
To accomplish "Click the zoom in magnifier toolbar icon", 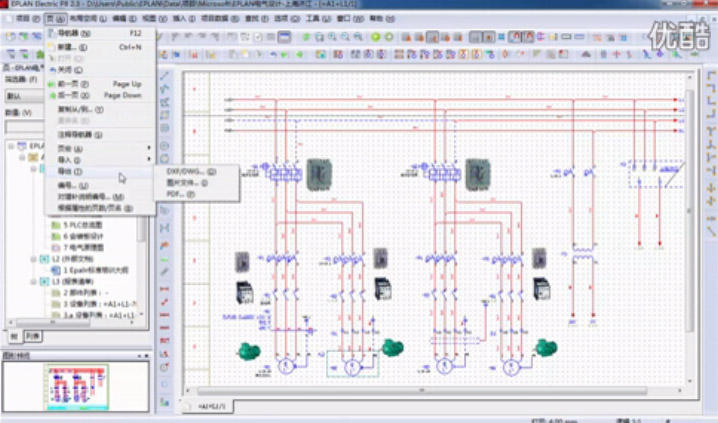I will (332, 37).
